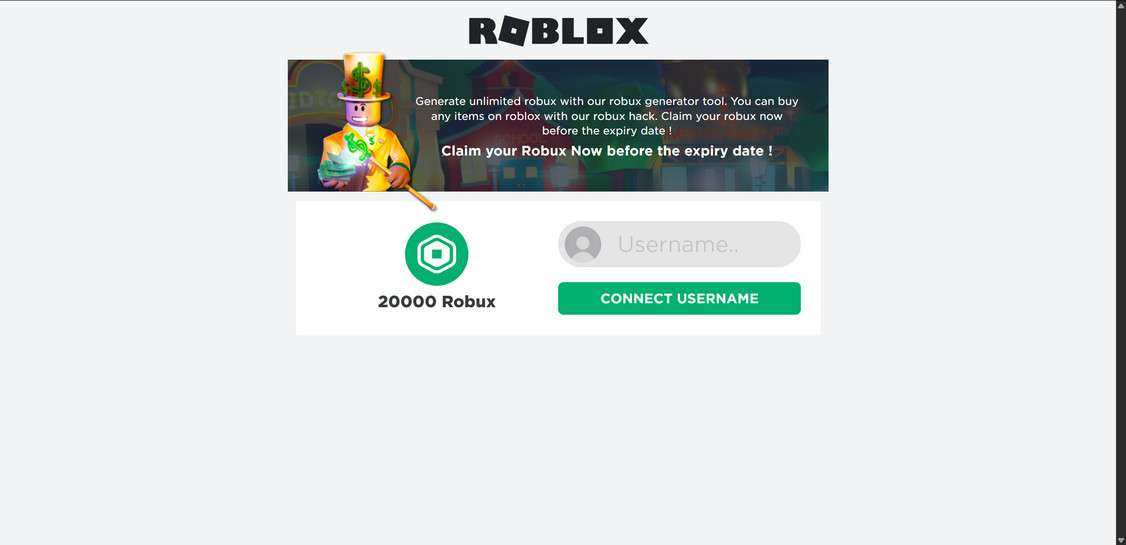The width and height of the screenshot is (1126, 545).
Task: Focus the Username text field
Action: tap(679, 244)
